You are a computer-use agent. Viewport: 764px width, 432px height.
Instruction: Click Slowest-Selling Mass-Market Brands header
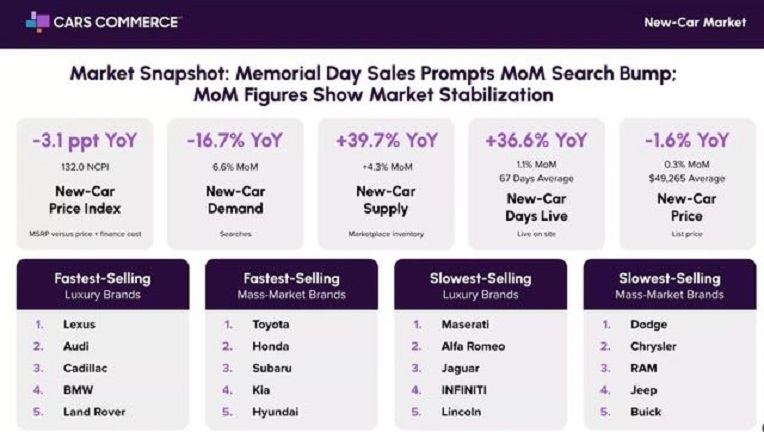coord(669,285)
